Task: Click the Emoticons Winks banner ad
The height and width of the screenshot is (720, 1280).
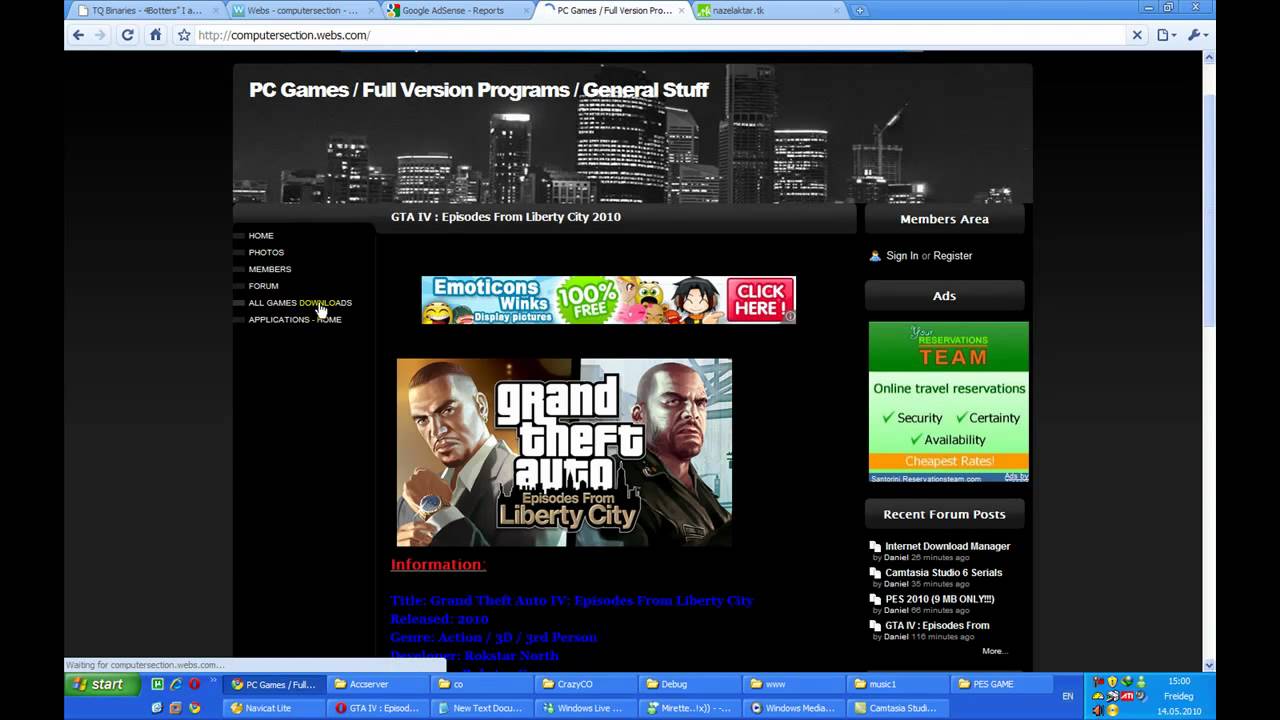Action: 608,300
